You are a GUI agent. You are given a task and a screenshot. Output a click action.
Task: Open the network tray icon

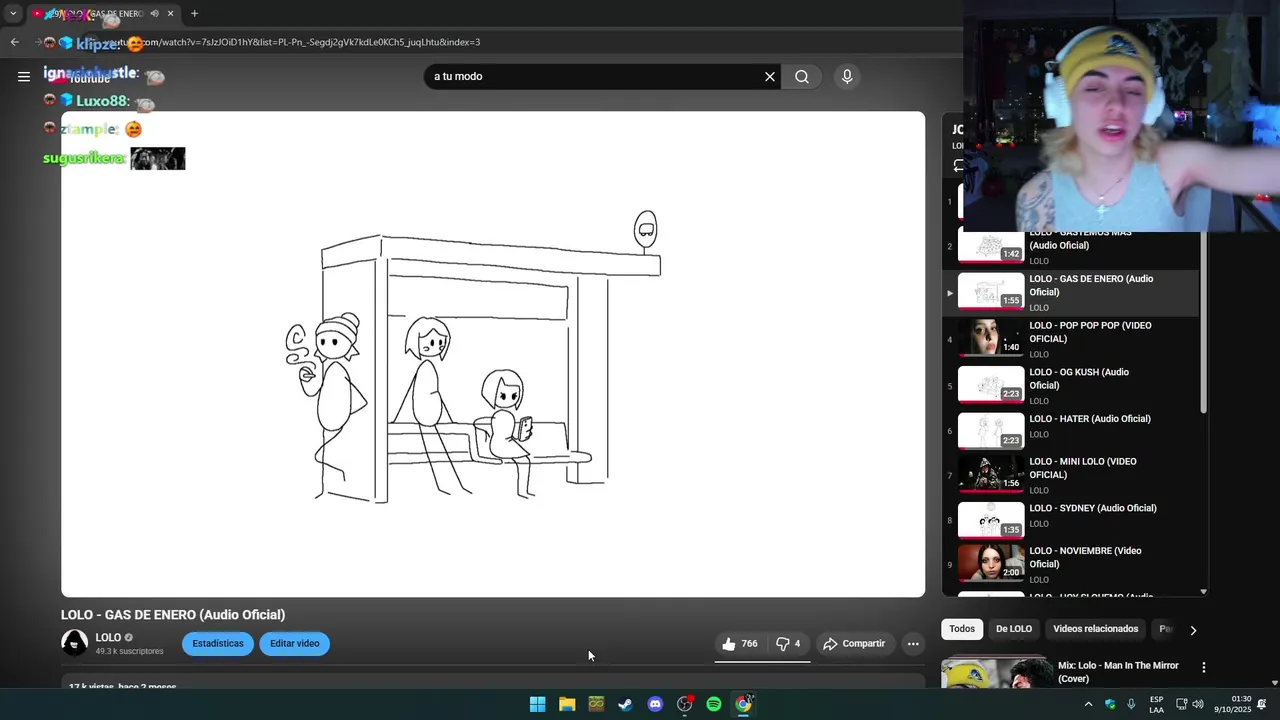[1181, 704]
